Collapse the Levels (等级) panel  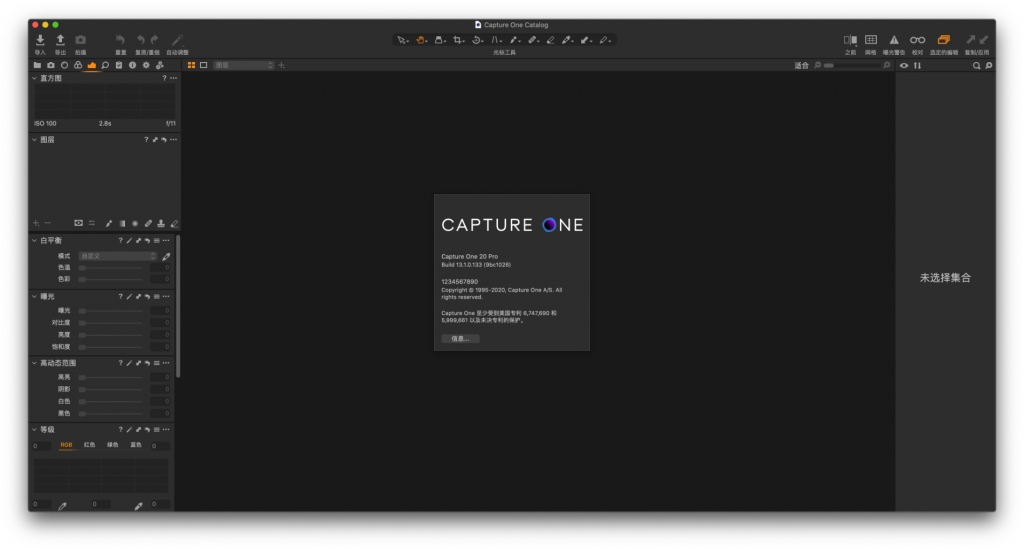[35, 430]
